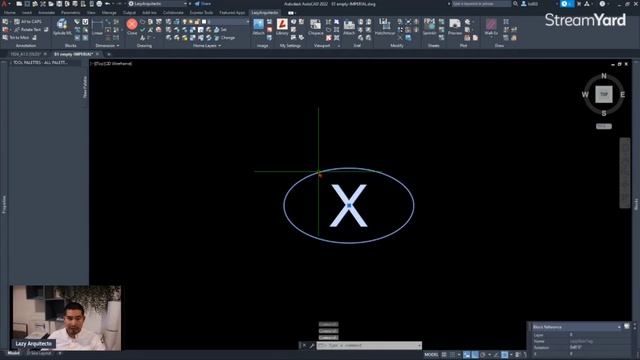
Task: Click the search magnifier icon in title bar
Action: point(516,4)
